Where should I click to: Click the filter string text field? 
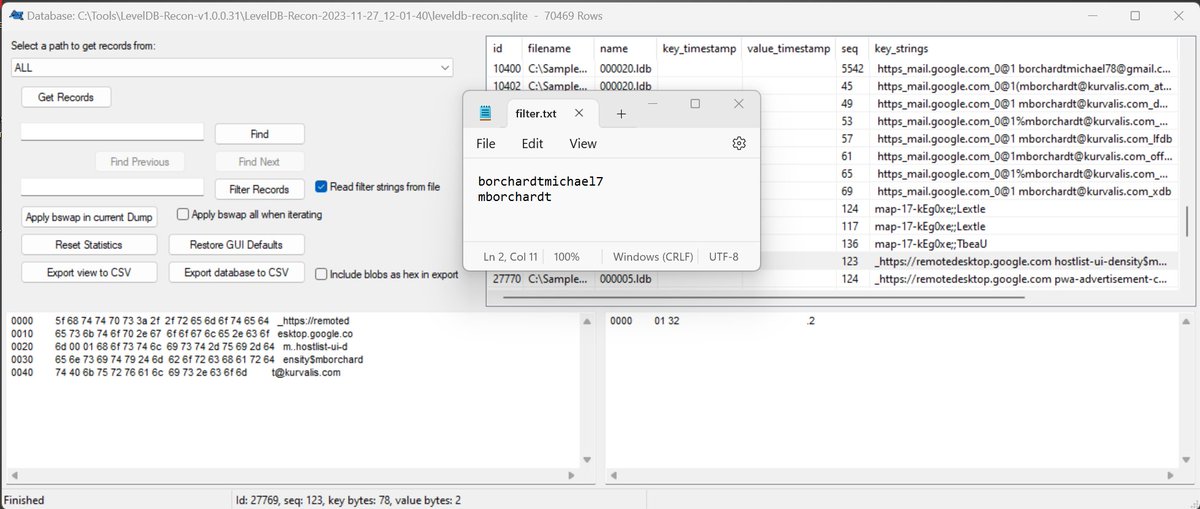pos(113,187)
